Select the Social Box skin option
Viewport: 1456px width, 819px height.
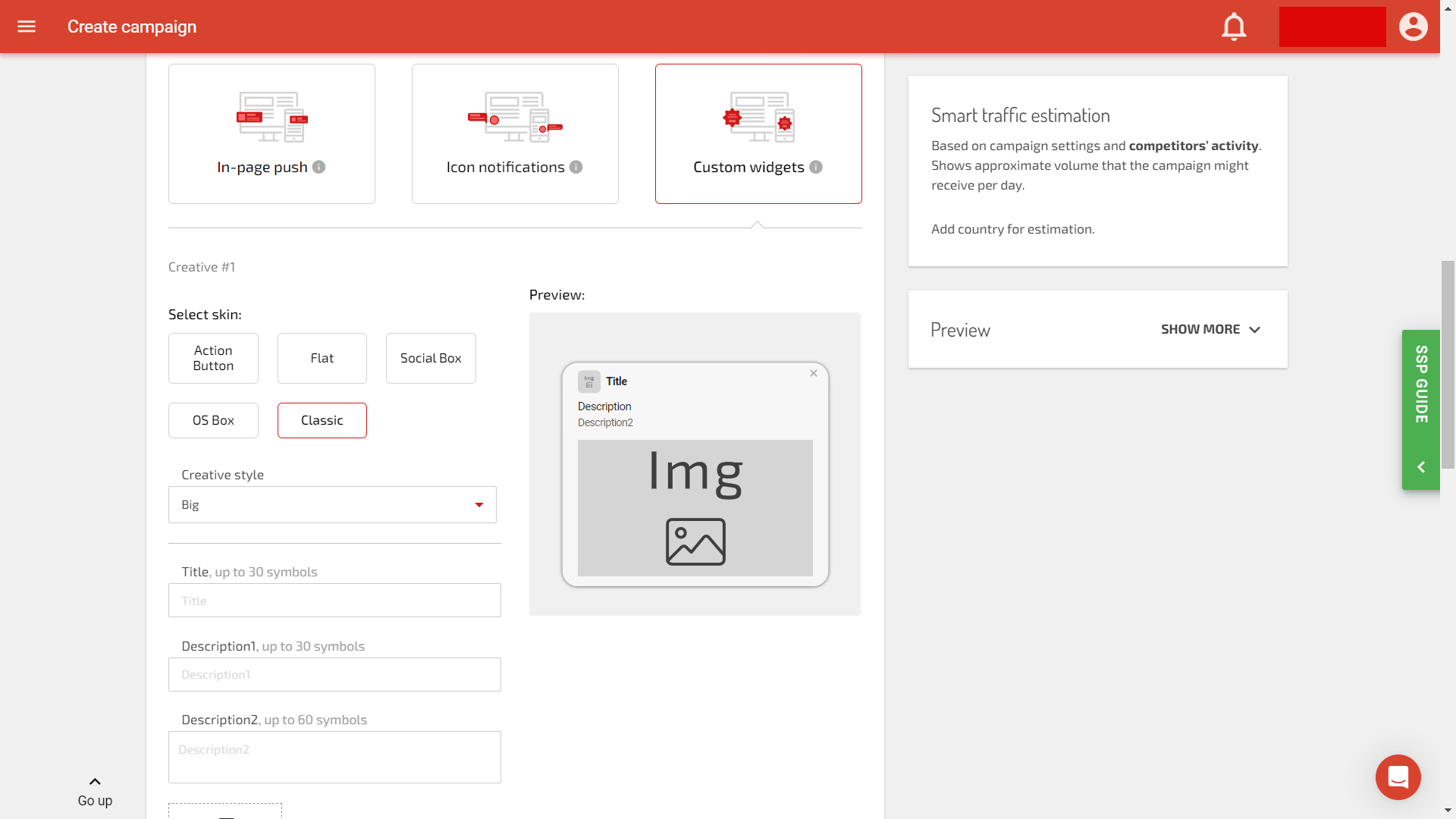click(431, 358)
